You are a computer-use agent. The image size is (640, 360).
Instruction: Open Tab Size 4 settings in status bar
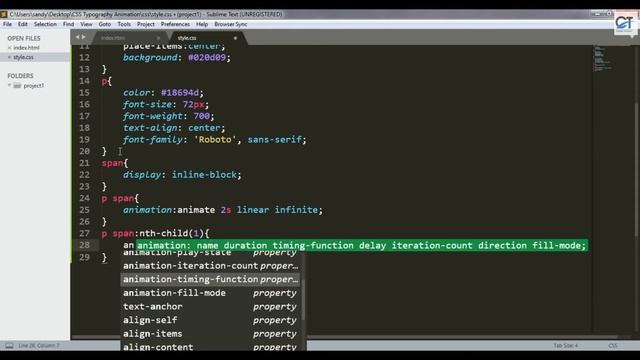(x=566, y=346)
